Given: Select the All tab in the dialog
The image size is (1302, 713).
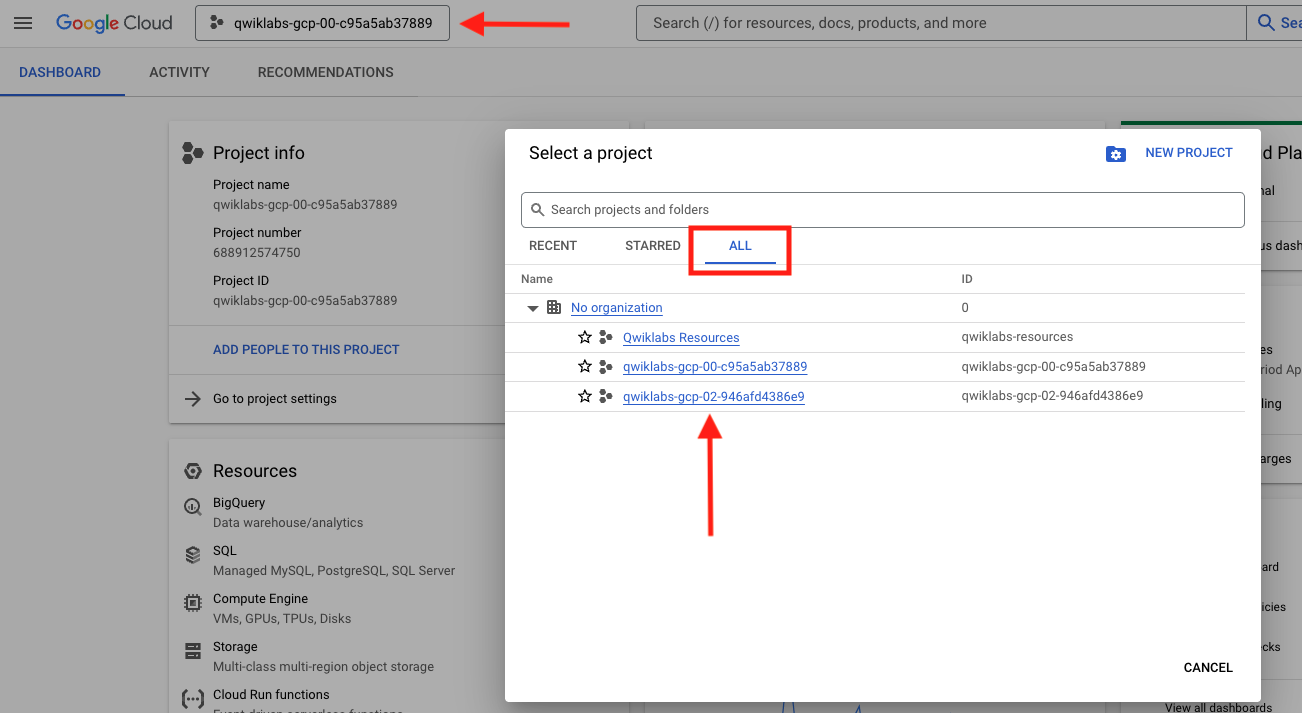Looking at the screenshot, I should pyautogui.click(x=740, y=246).
